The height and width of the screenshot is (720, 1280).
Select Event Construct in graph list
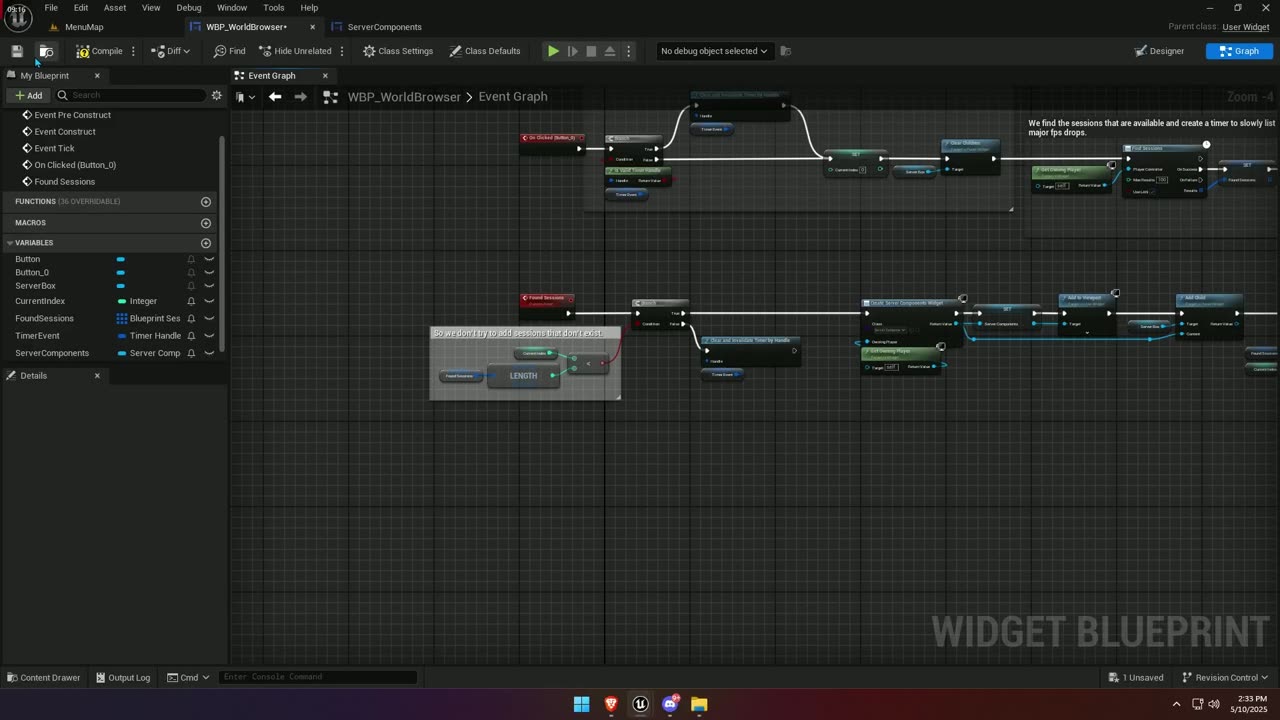coord(65,132)
